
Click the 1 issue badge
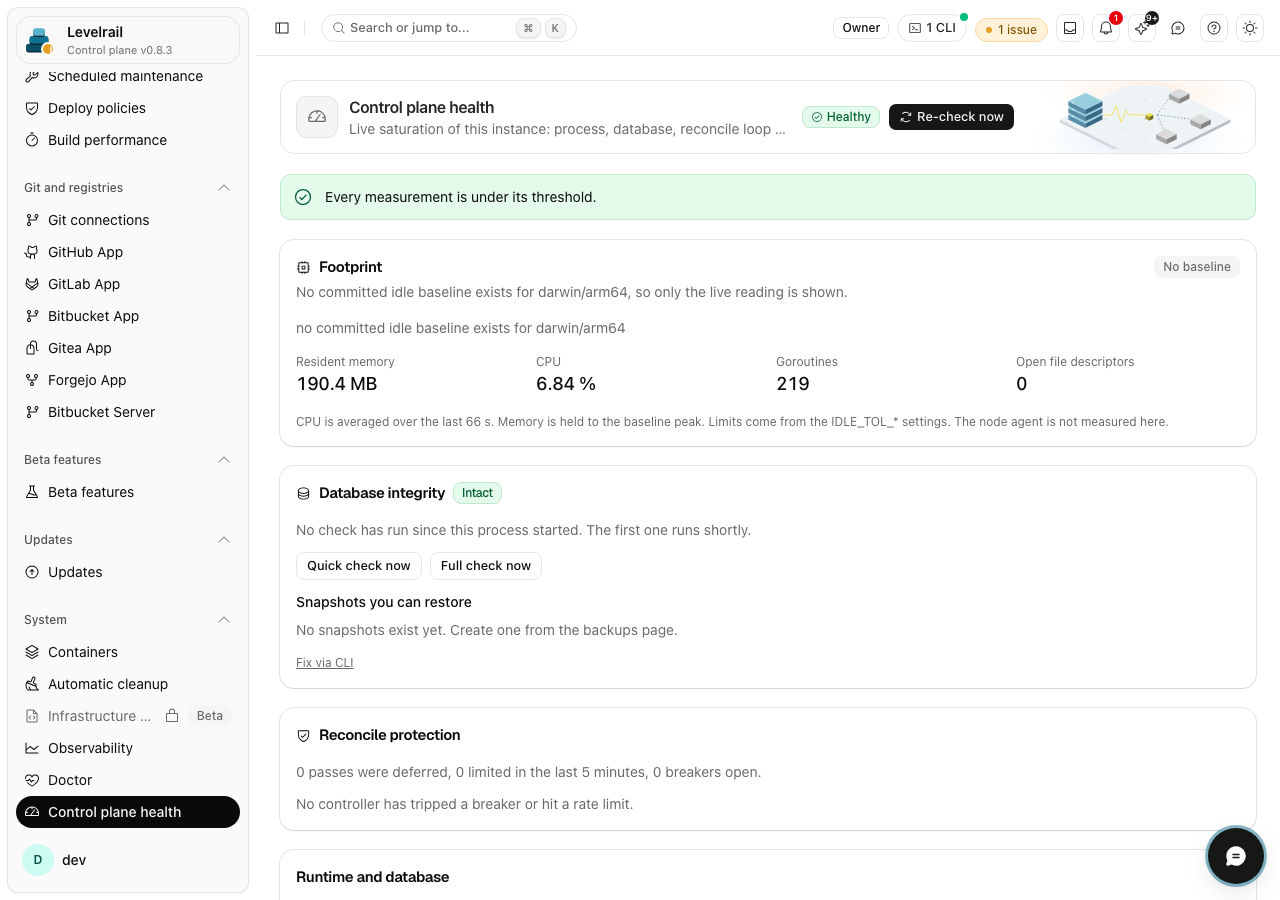(x=1011, y=29)
